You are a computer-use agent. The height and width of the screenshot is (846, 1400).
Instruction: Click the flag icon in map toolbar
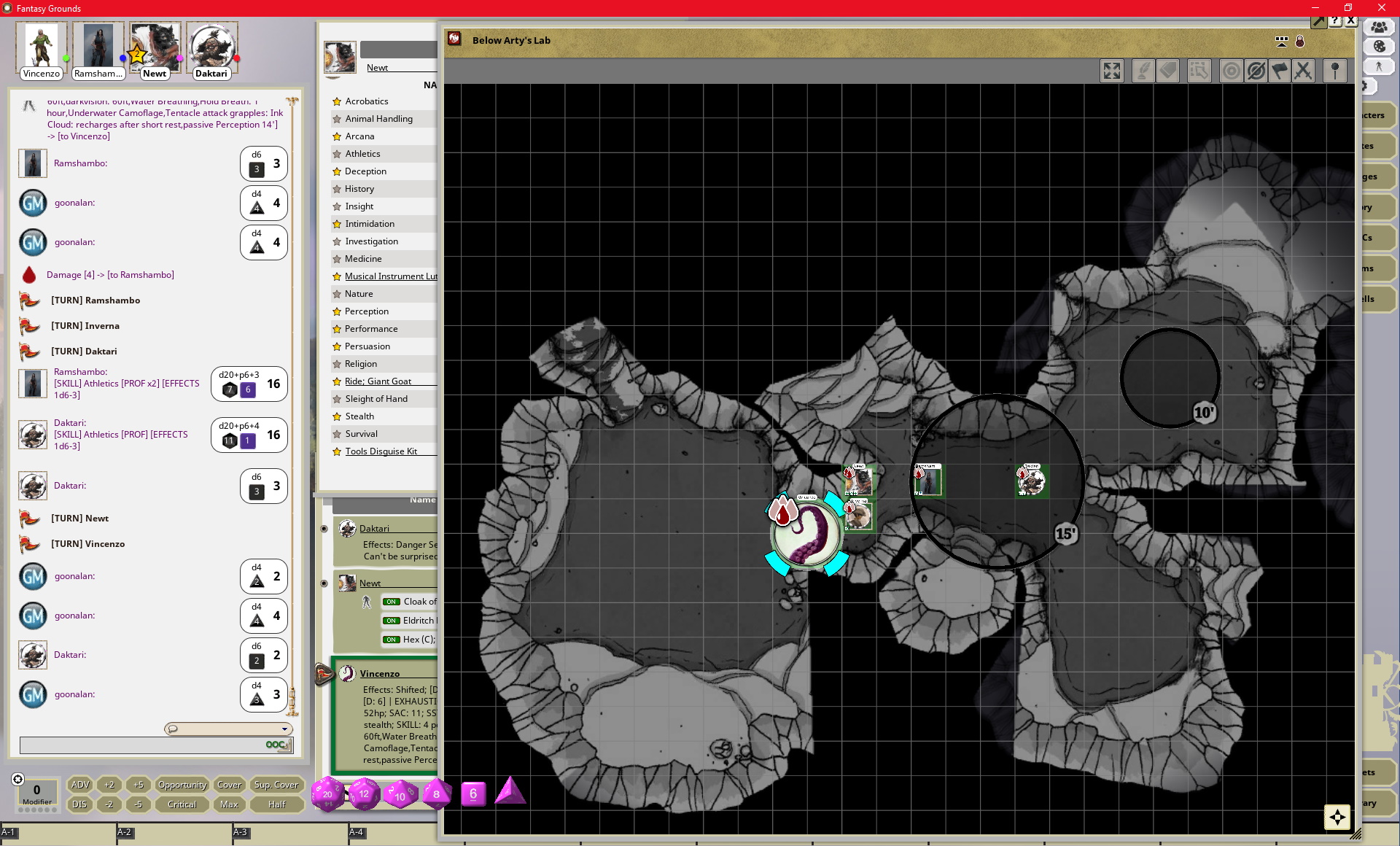click(1280, 71)
